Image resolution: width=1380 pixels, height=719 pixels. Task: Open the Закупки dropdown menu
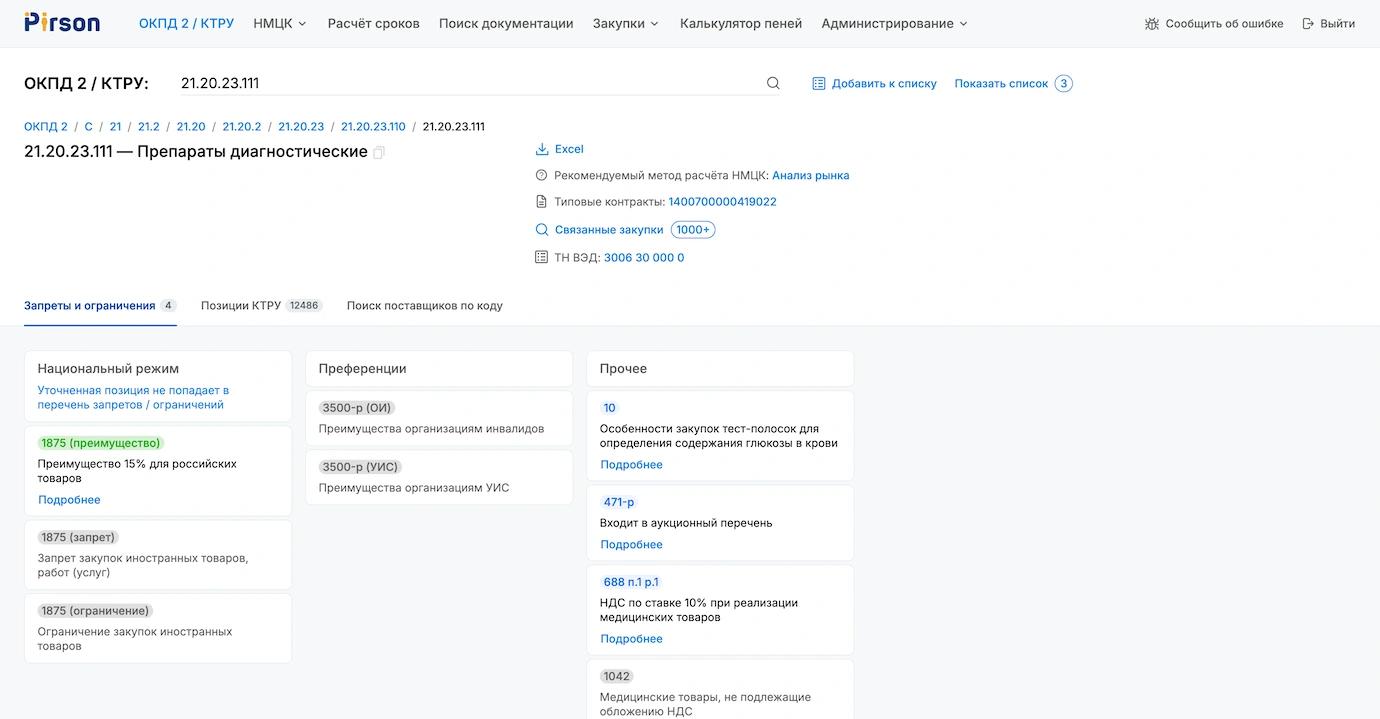626,24
